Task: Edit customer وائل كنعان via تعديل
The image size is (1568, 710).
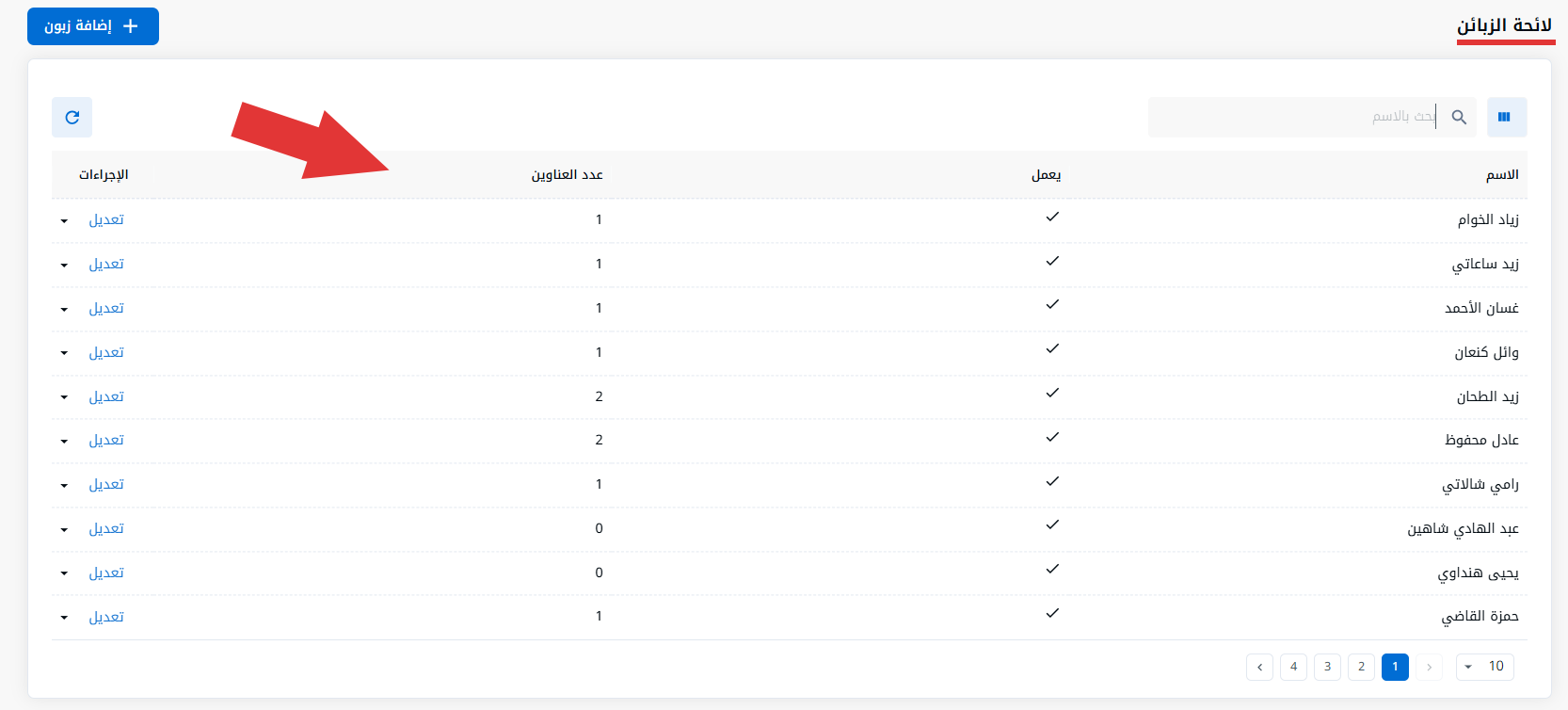Action: tap(106, 352)
